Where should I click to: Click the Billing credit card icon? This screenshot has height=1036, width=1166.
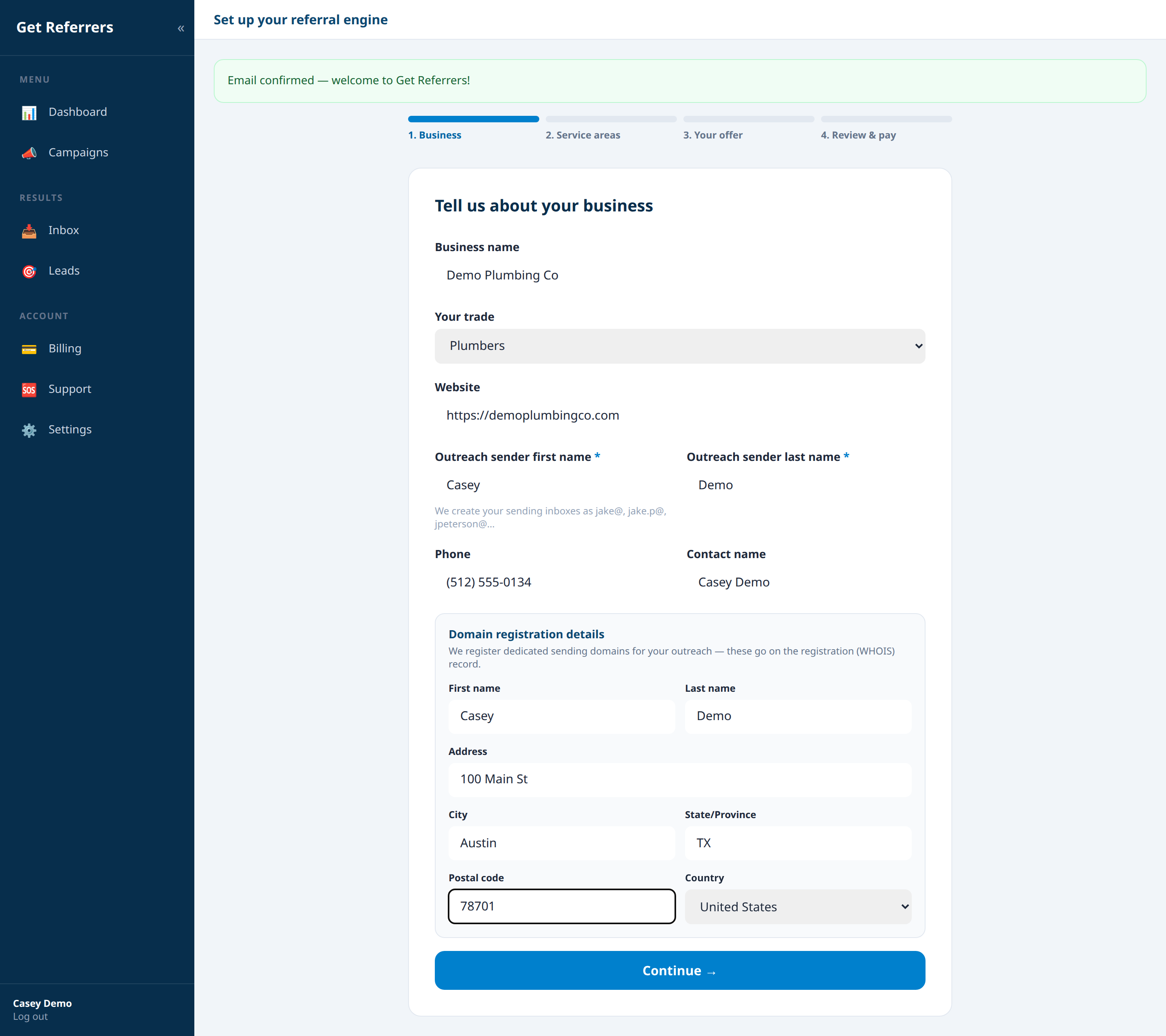point(29,349)
